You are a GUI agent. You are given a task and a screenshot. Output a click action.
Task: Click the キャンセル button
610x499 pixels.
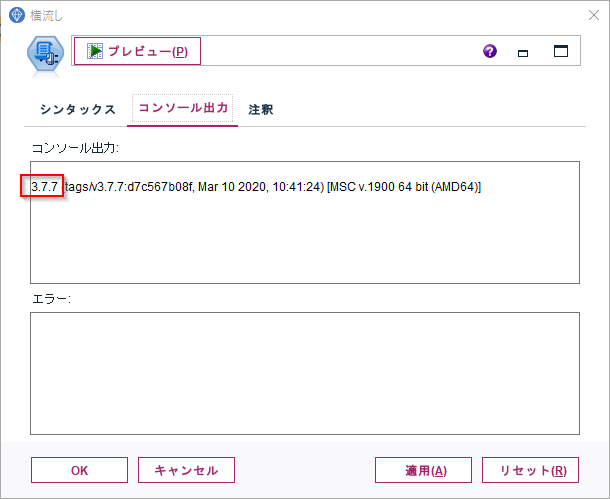pos(186,470)
